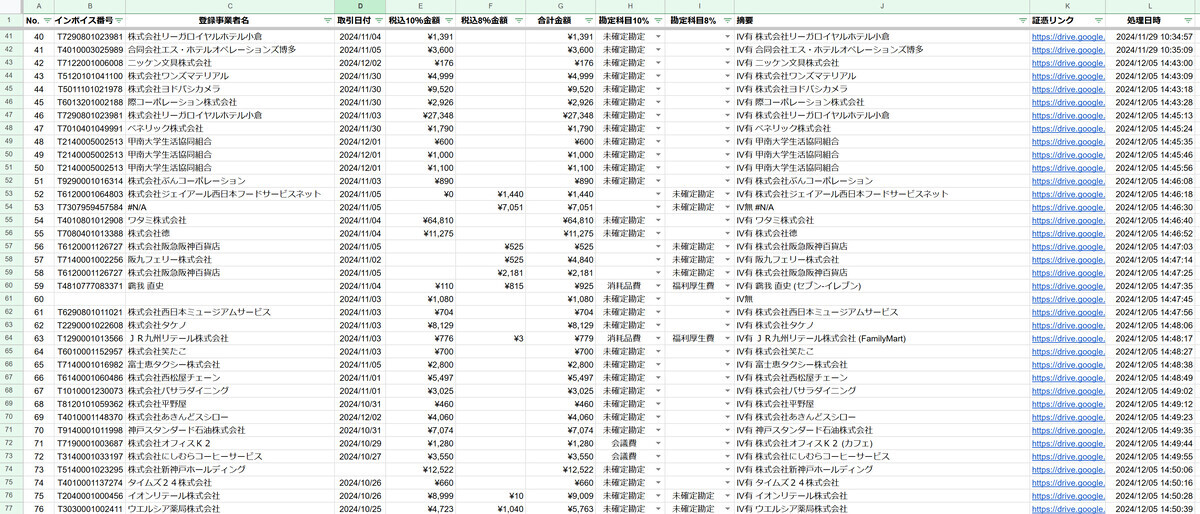Open 消耗品費 dropdown in sheet row 59

[658, 286]
